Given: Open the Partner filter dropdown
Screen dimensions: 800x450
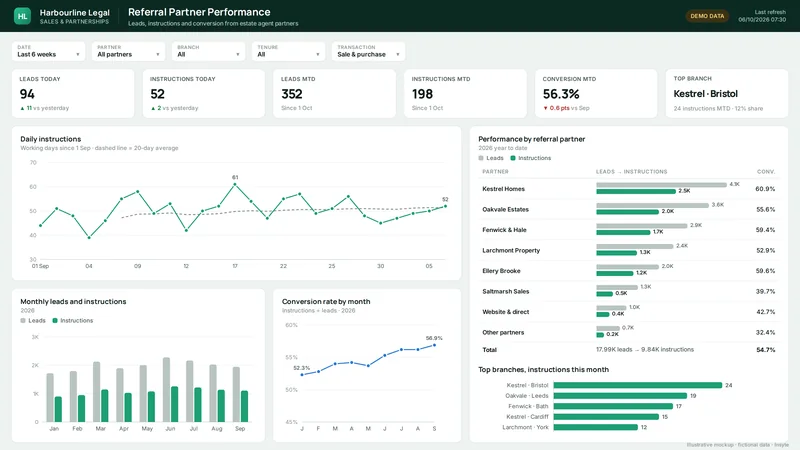Looking at the screenshot, I should [x=129, y=51].
